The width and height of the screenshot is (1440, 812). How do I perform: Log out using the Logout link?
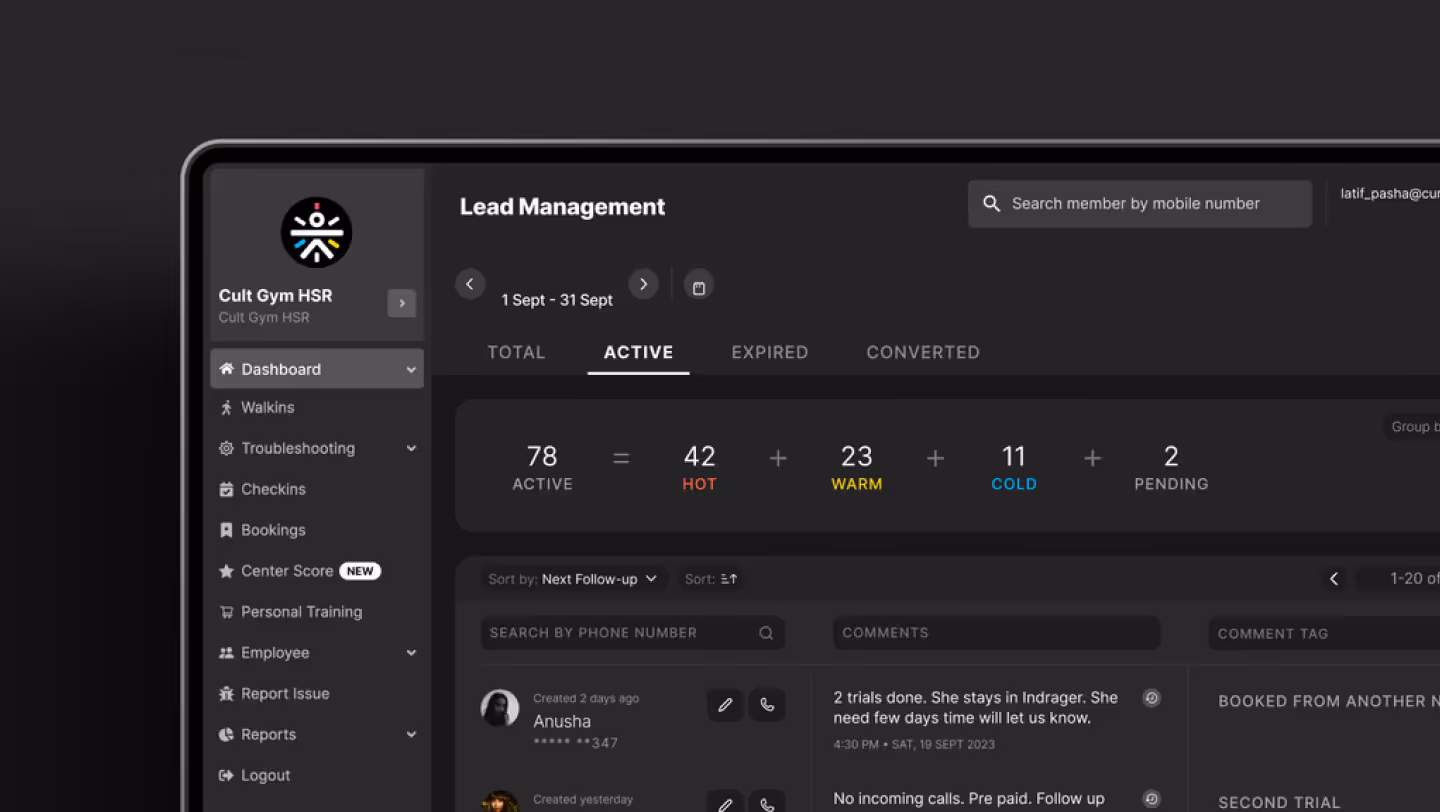265,775
